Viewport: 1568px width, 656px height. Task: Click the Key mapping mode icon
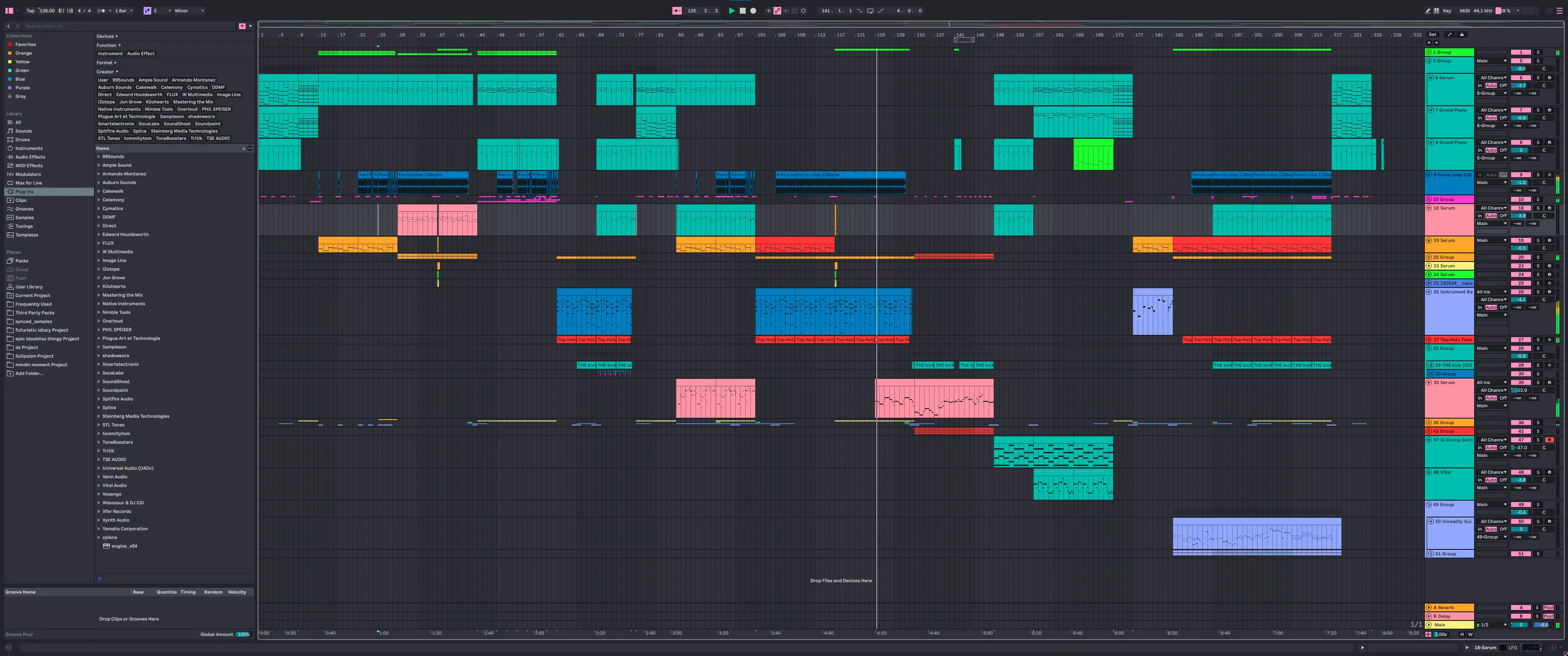pos(1447,10)
